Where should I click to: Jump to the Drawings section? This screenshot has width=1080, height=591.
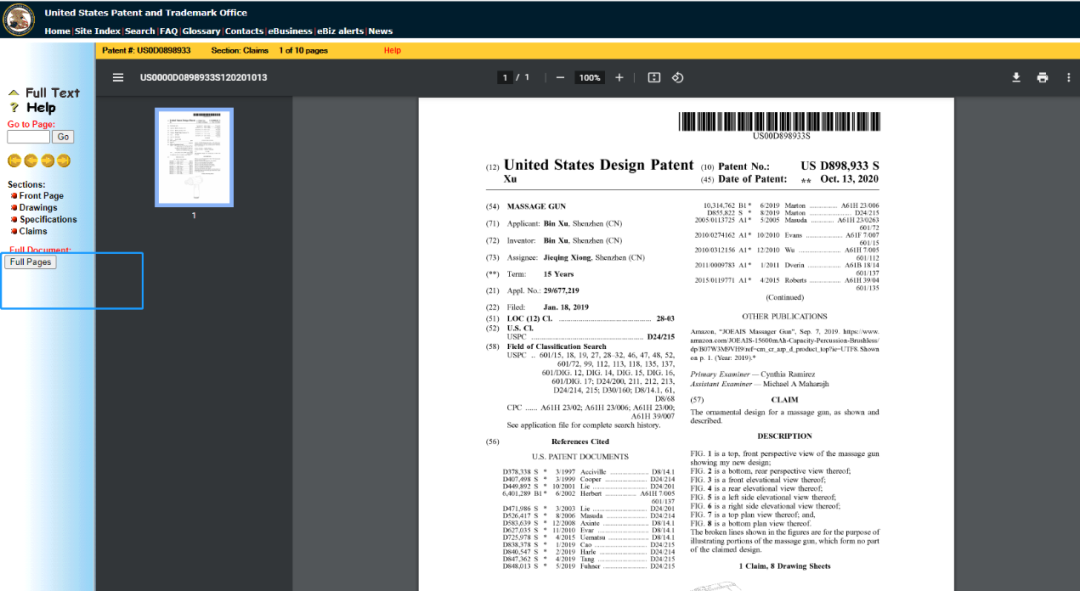point(38,207)
